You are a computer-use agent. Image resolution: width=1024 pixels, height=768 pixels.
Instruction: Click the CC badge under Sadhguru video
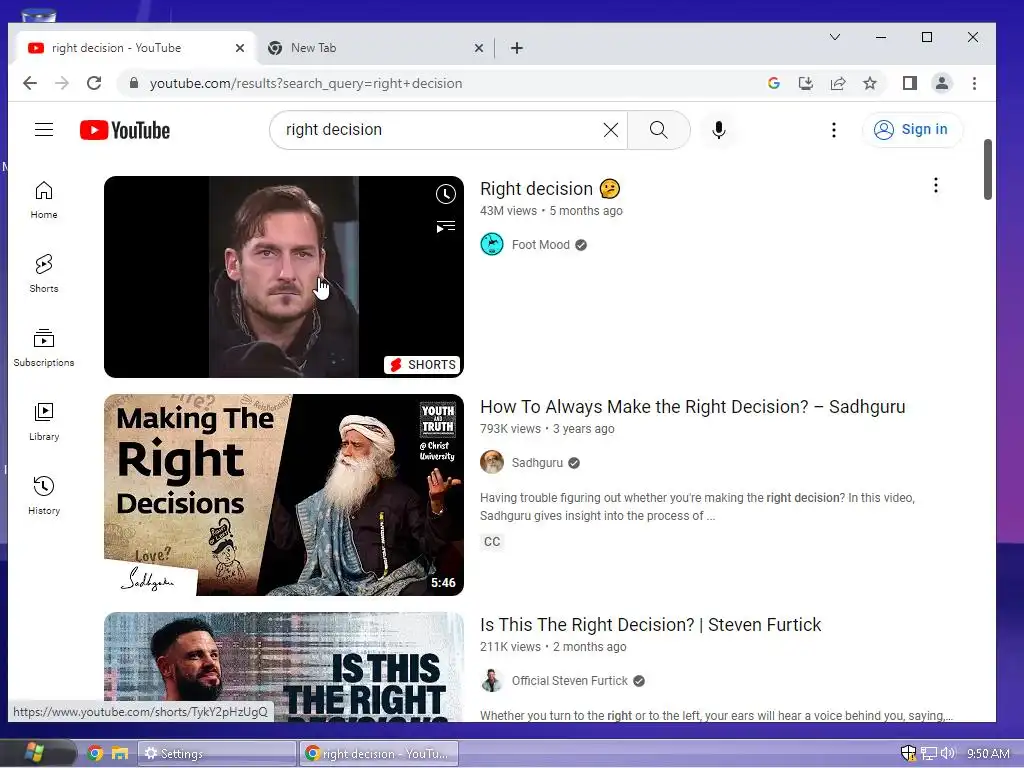[492, 541]
